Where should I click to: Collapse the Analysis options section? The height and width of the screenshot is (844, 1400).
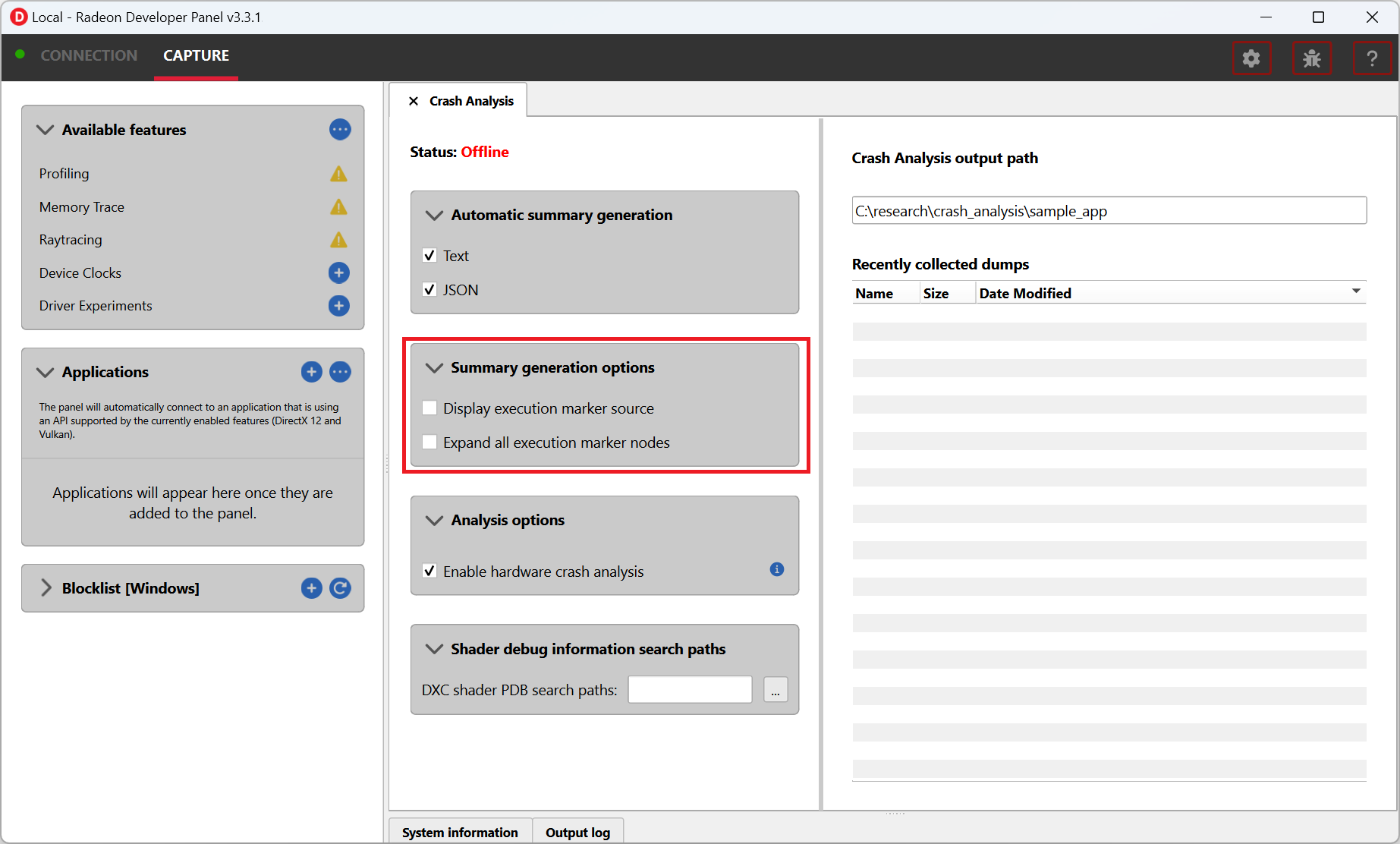tap(434, 520)
